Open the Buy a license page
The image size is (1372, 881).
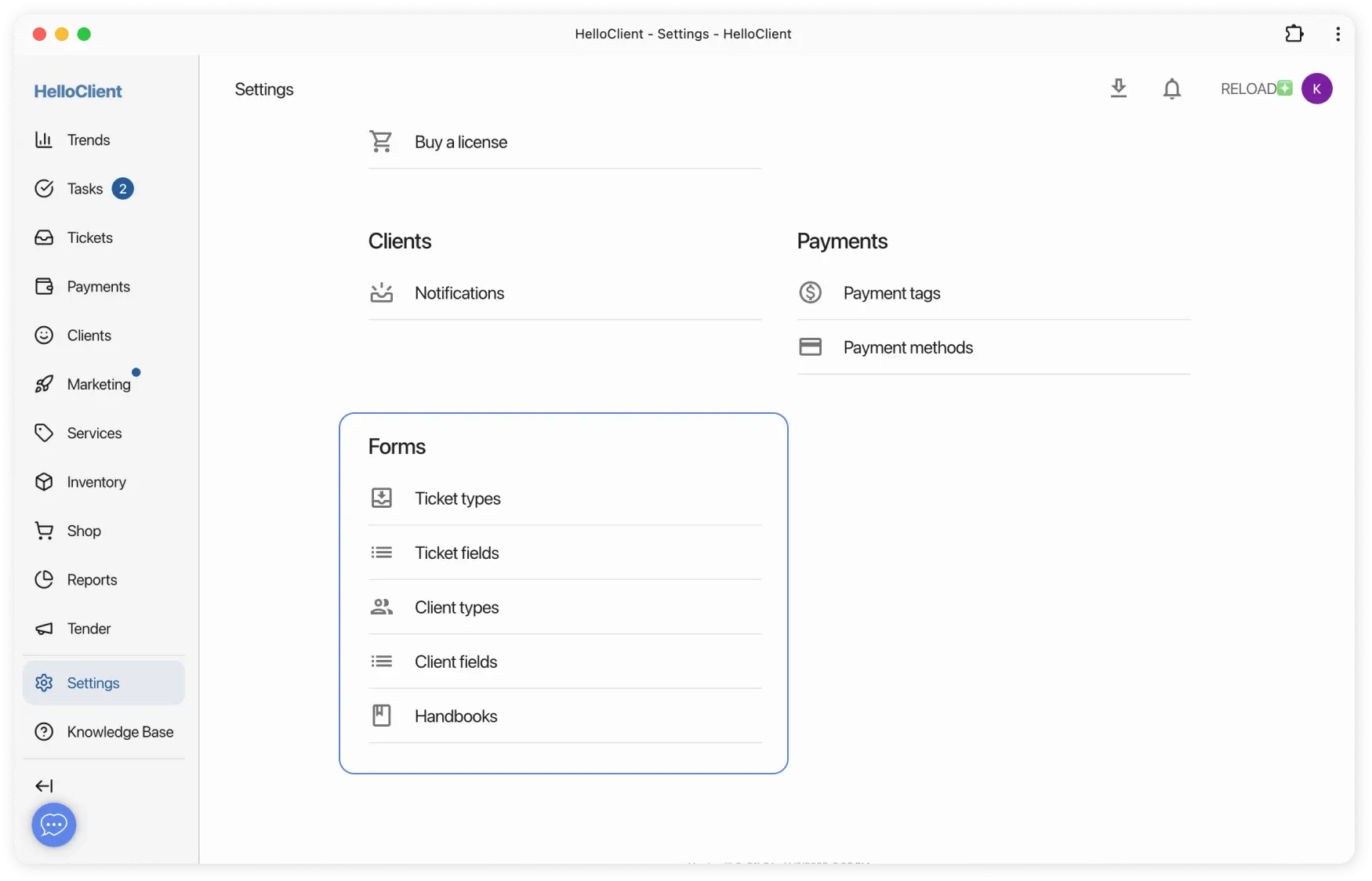coord(462,142)
